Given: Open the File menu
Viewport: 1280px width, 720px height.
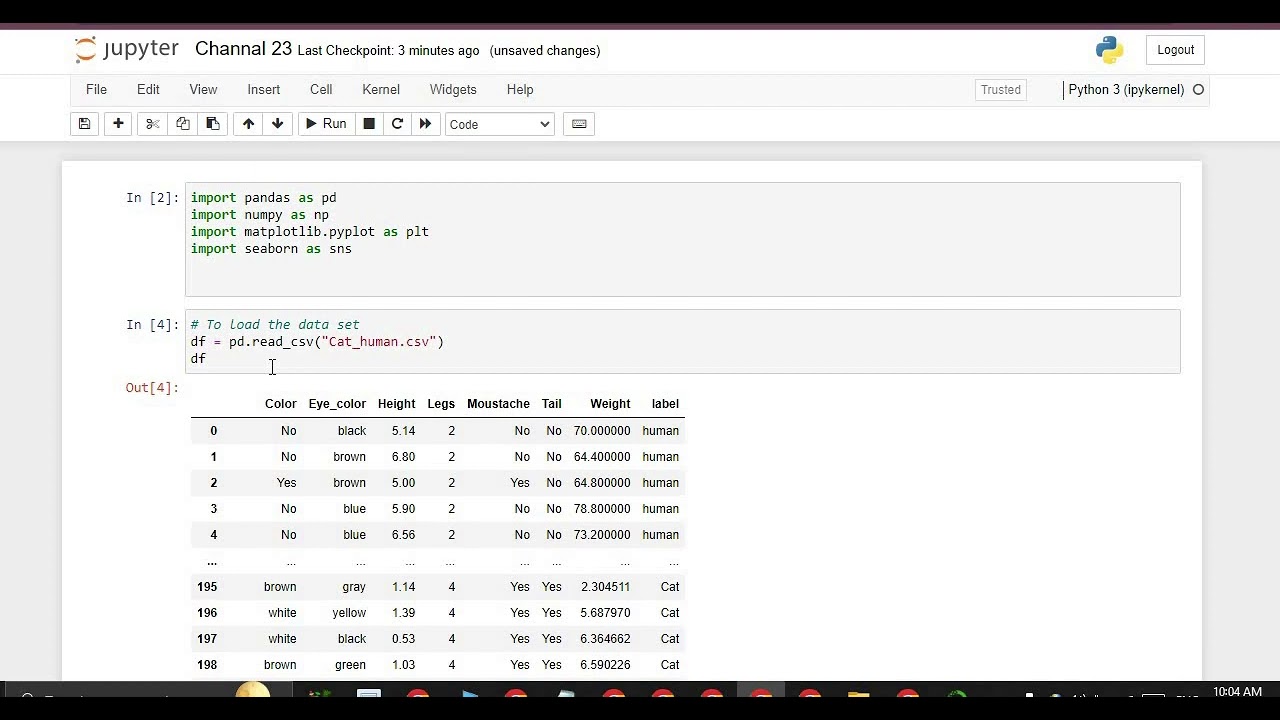Looking at the screenshot, I should pyautogui.click(x=96, y=90).
